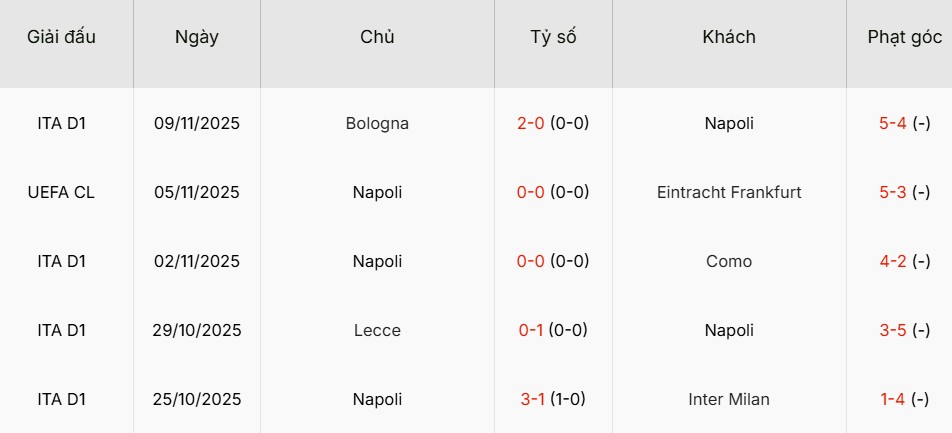Select the 'Chủ' column header
The height and width of the screenshot is (433, 952).
(x=377, y=37)
